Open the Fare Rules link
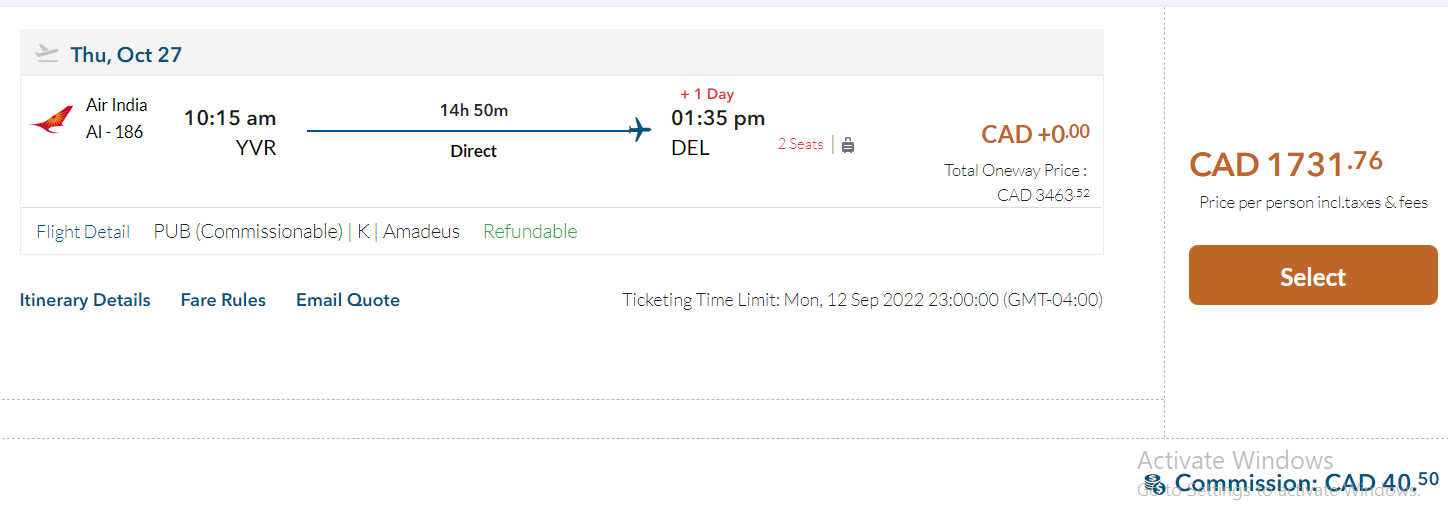This screenshot has width=1448, height=510. pos(223,300)
